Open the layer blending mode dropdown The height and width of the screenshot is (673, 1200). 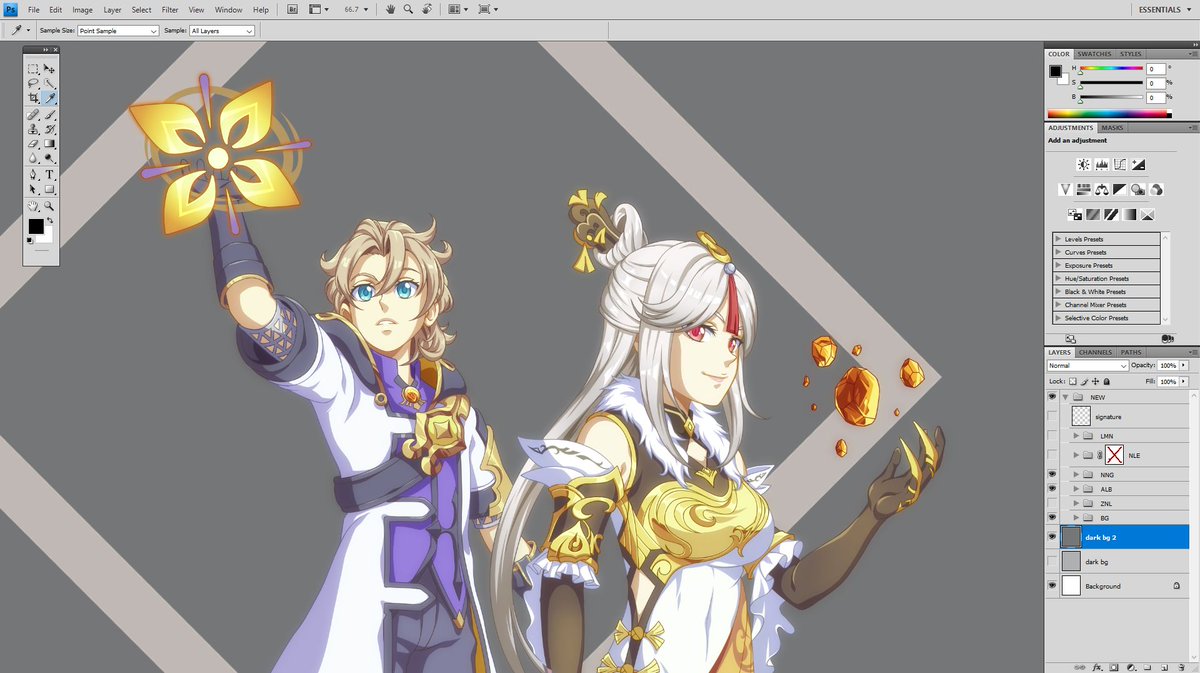click(x=1087, y=366)
